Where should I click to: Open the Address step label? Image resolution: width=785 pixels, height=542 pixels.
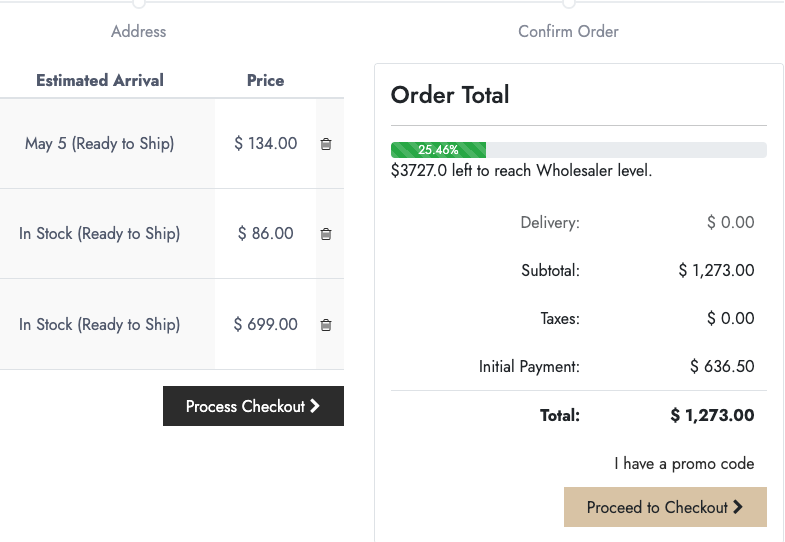(x=139, y=32)
